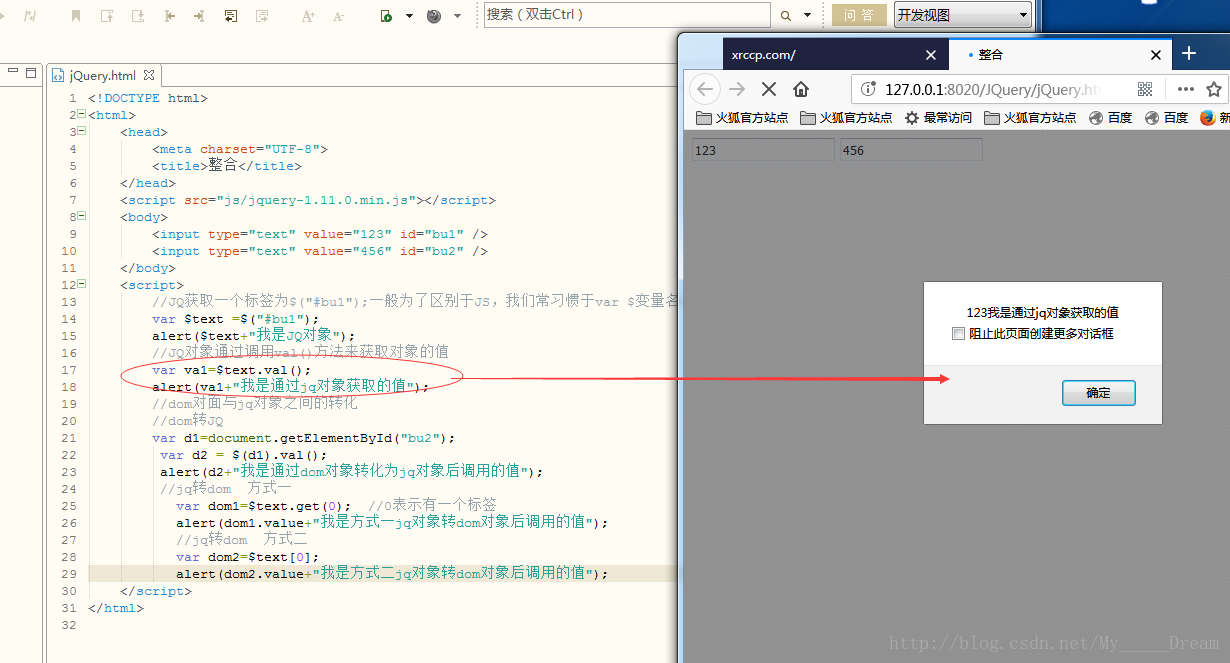Click the <title>整合</title> line
The image size is (1230, 663).
[x=226, y=166]
